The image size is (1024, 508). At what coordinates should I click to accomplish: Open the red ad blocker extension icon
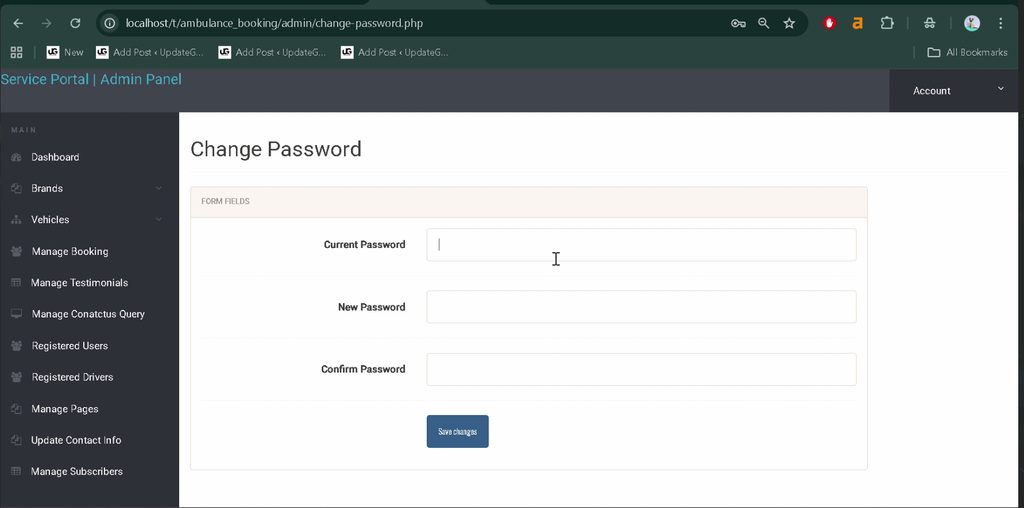click(829, 24)
